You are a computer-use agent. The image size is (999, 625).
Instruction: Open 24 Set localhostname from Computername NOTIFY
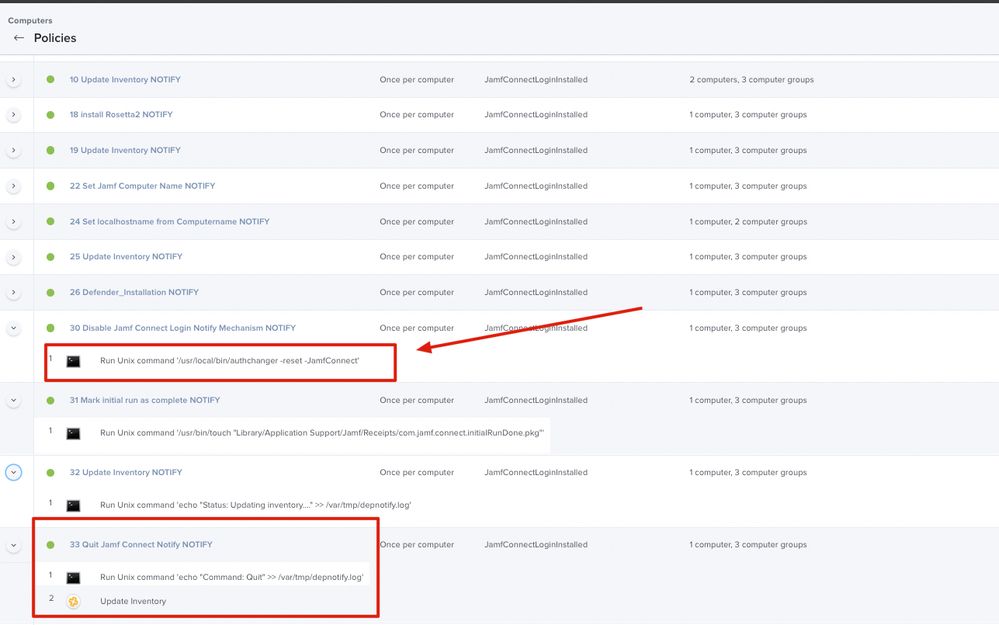(169, 222)
